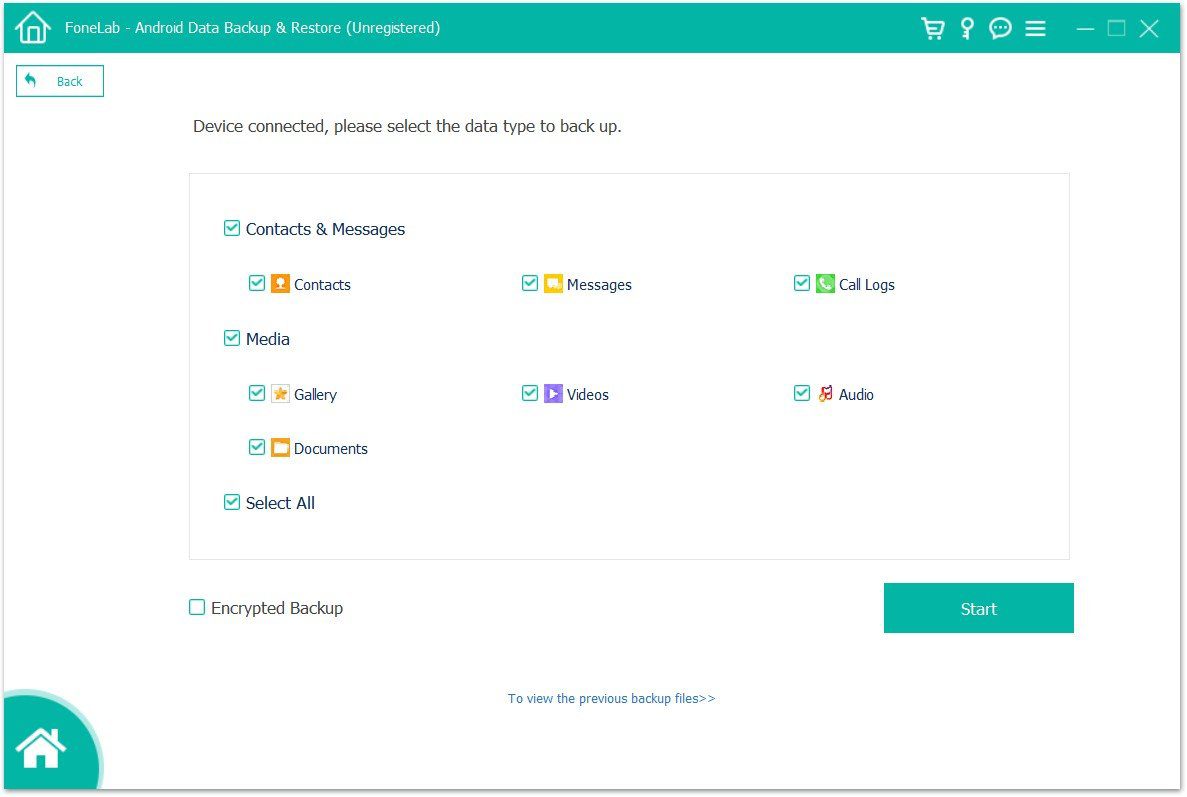
Task: Uncheck the Audio checkbox
Action: [x=802, y=393]
